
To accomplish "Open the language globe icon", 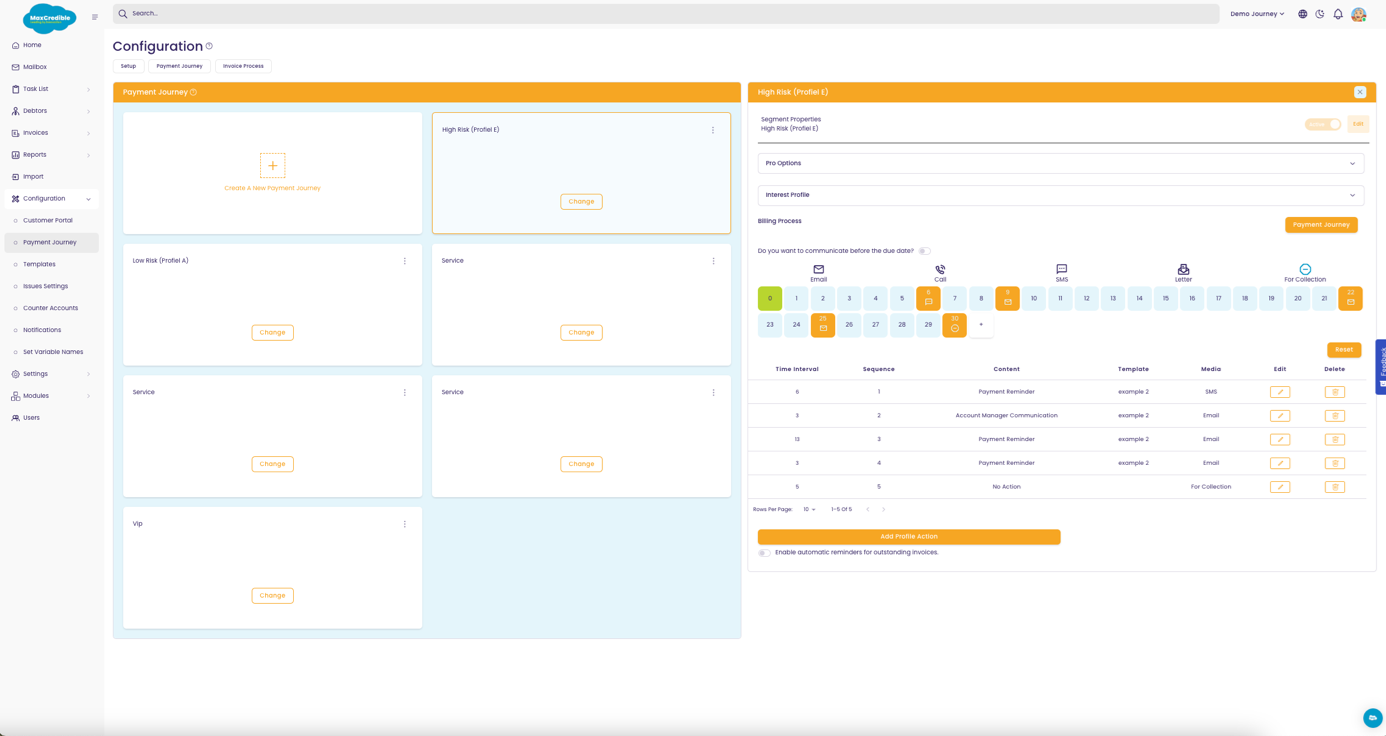I will (1302, 14).
